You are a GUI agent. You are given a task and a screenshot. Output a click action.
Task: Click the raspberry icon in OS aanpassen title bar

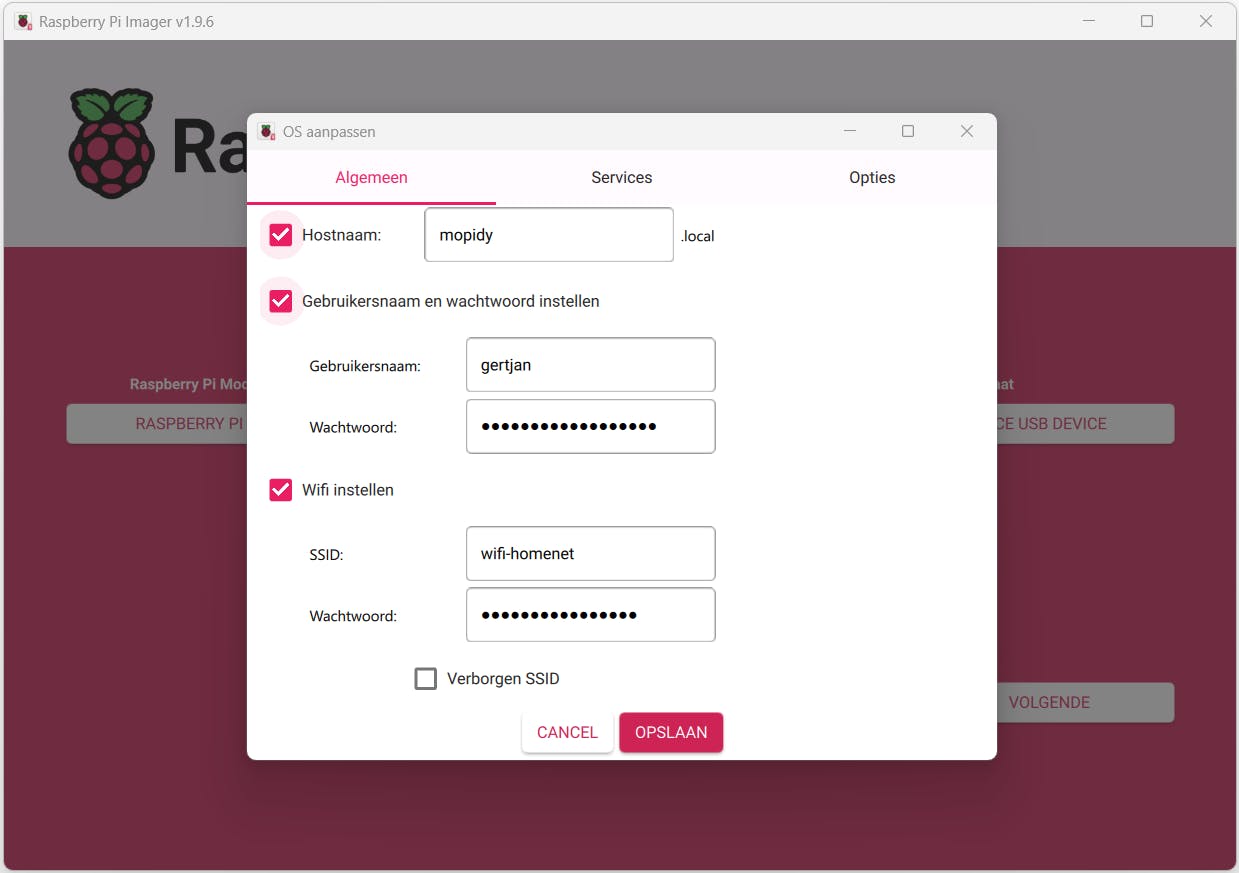tap(266, 131)
